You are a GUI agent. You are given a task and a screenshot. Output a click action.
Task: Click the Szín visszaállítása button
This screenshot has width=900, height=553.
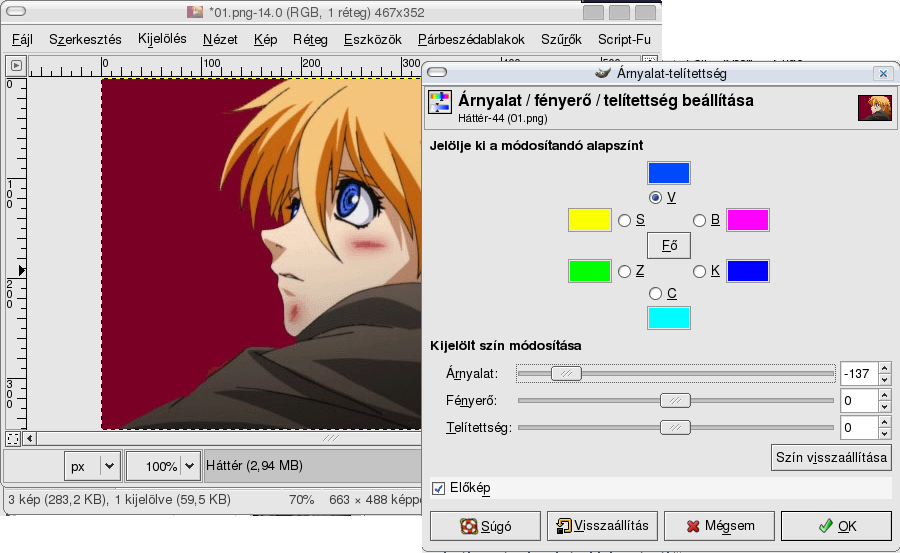(x=831, y=457)
